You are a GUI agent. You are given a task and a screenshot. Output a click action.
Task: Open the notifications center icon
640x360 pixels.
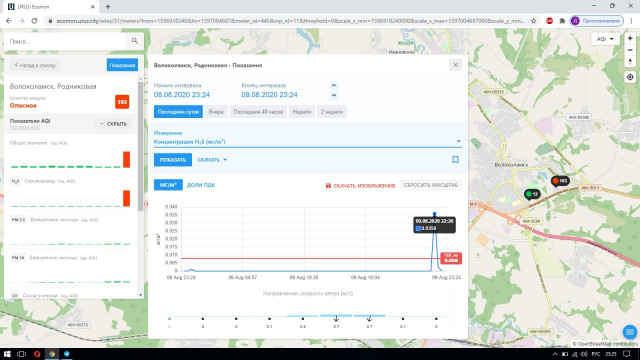[627, 354]
